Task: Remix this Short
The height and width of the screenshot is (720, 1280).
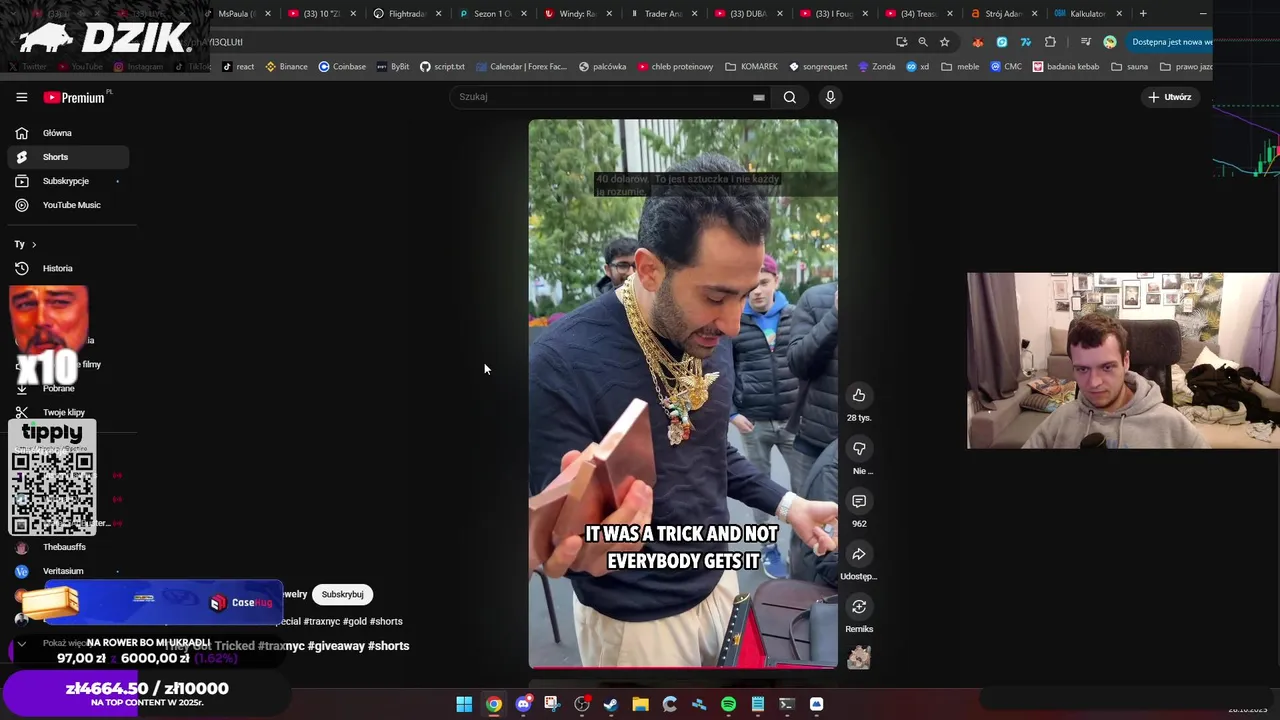Action: [x=859, y=607]
